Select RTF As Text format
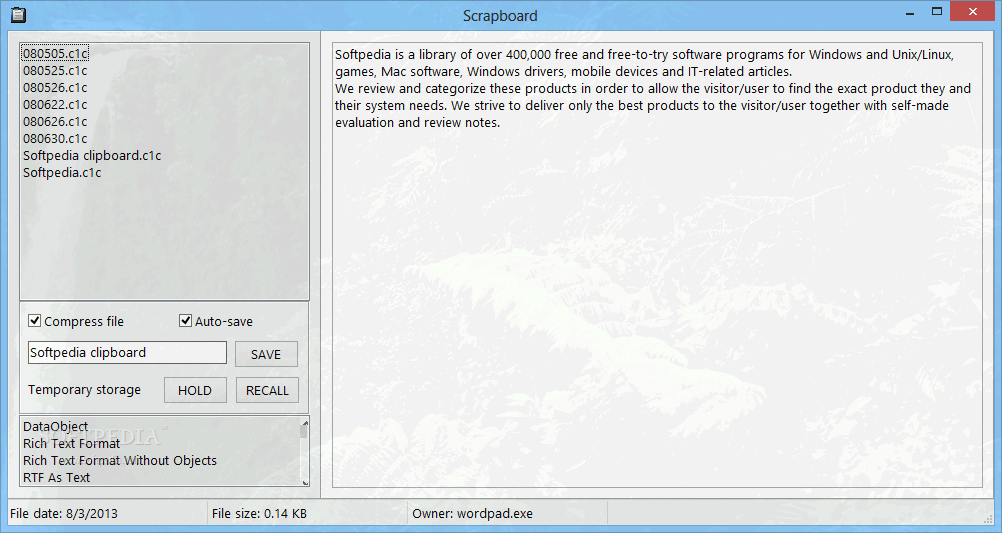 57,477
